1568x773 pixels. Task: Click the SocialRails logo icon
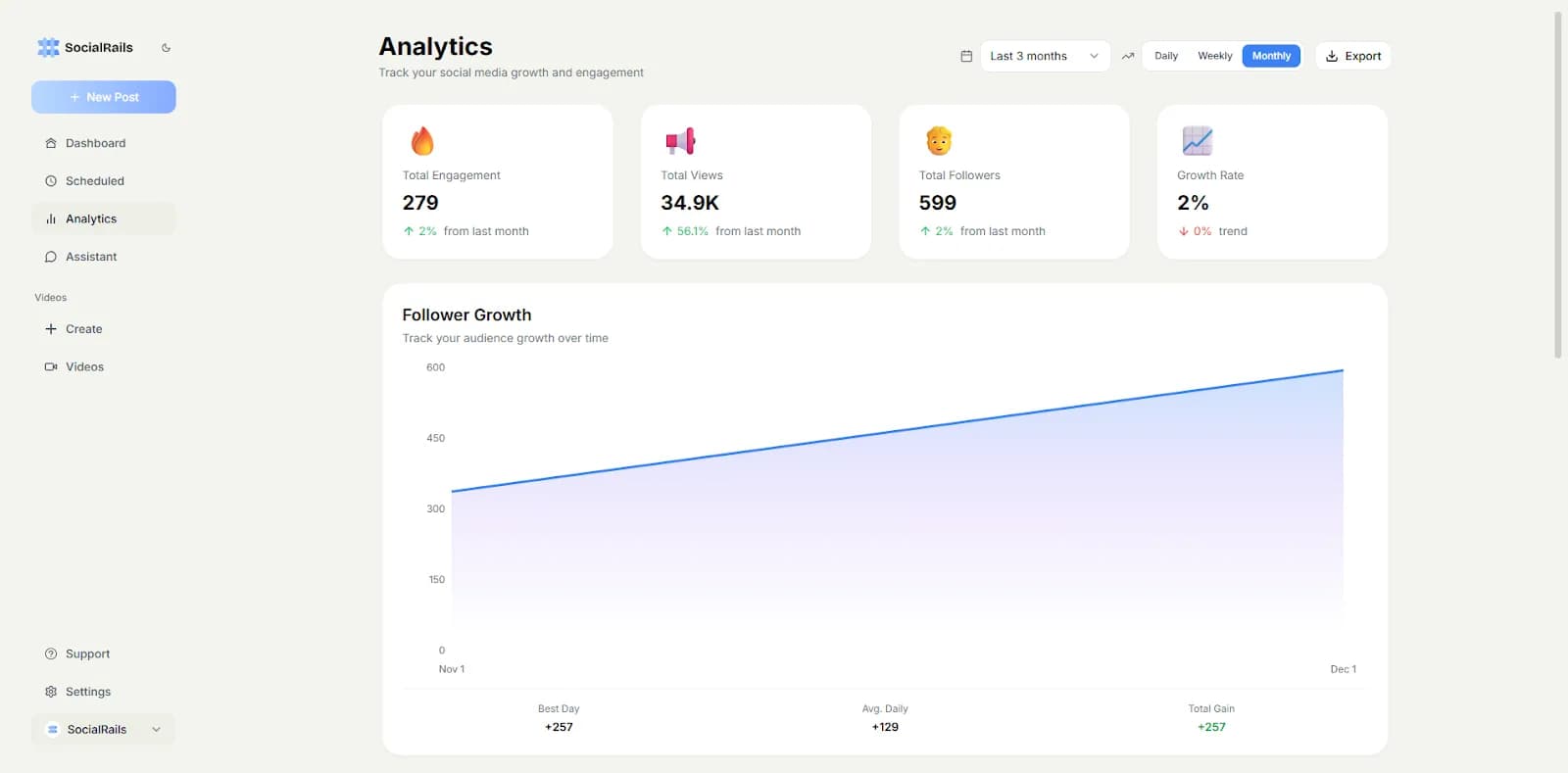pyautogui.click(x=48, y=47)
